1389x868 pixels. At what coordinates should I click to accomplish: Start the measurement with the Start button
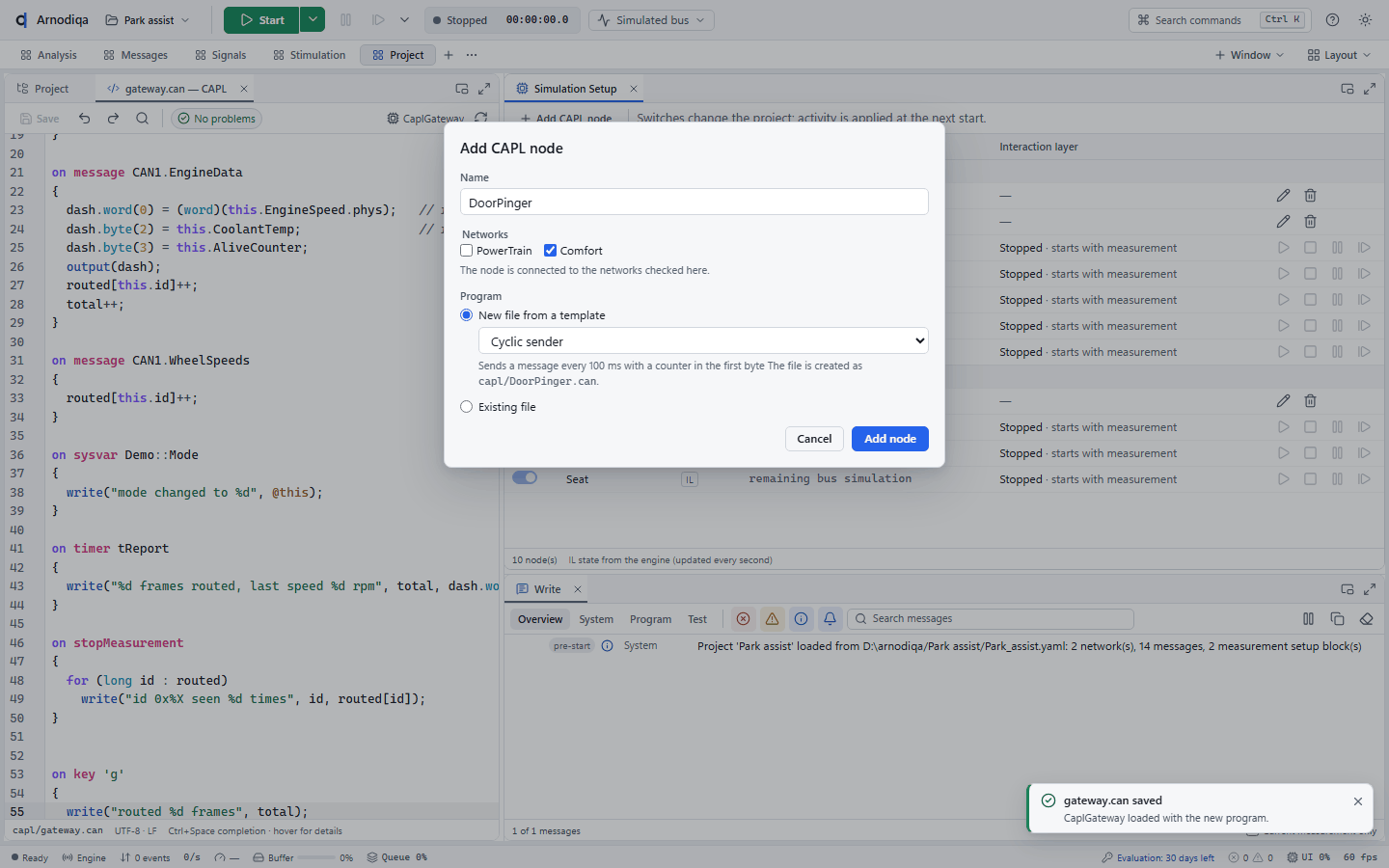click(x=261, y=20)
